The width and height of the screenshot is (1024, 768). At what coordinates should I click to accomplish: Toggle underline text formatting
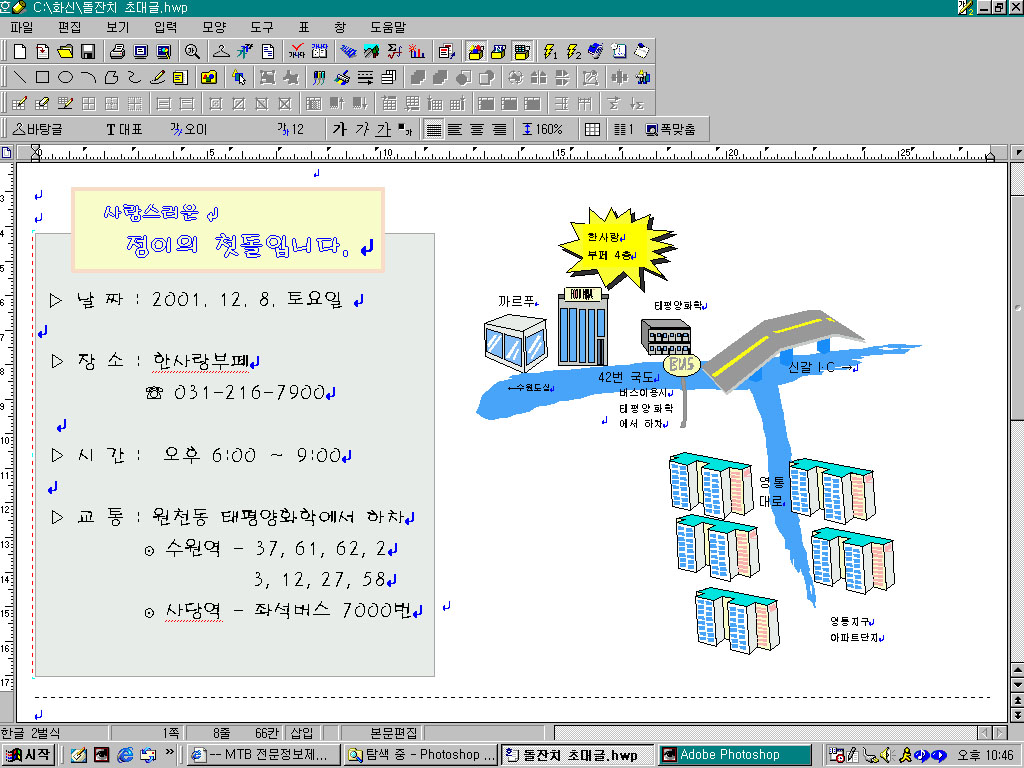click(x=382, y=129)
